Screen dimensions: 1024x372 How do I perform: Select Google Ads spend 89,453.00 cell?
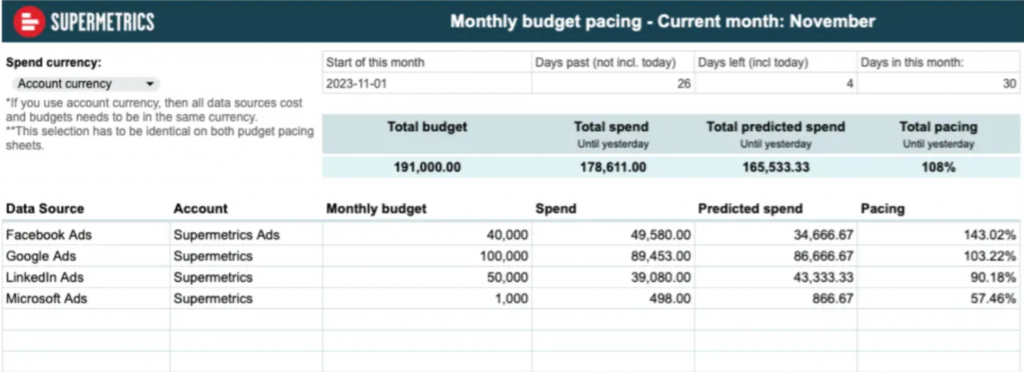coord(613,256)
